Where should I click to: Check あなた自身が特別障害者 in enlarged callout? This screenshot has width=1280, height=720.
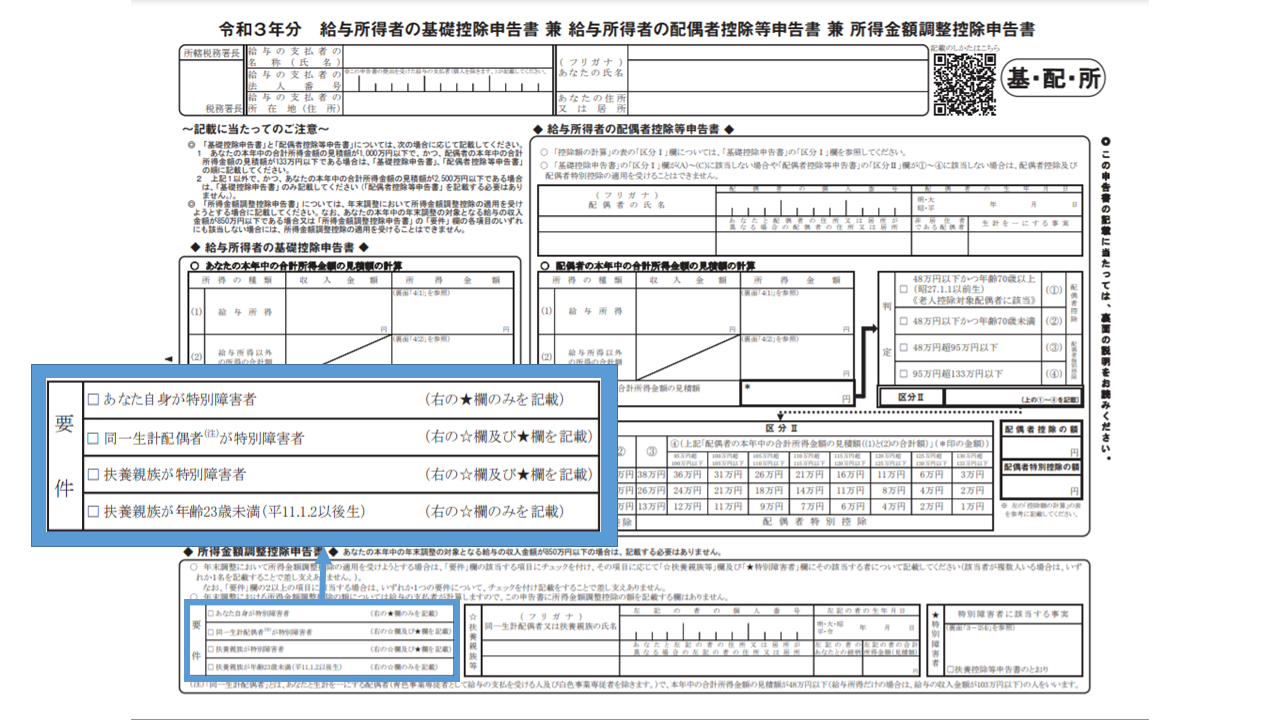93,400
